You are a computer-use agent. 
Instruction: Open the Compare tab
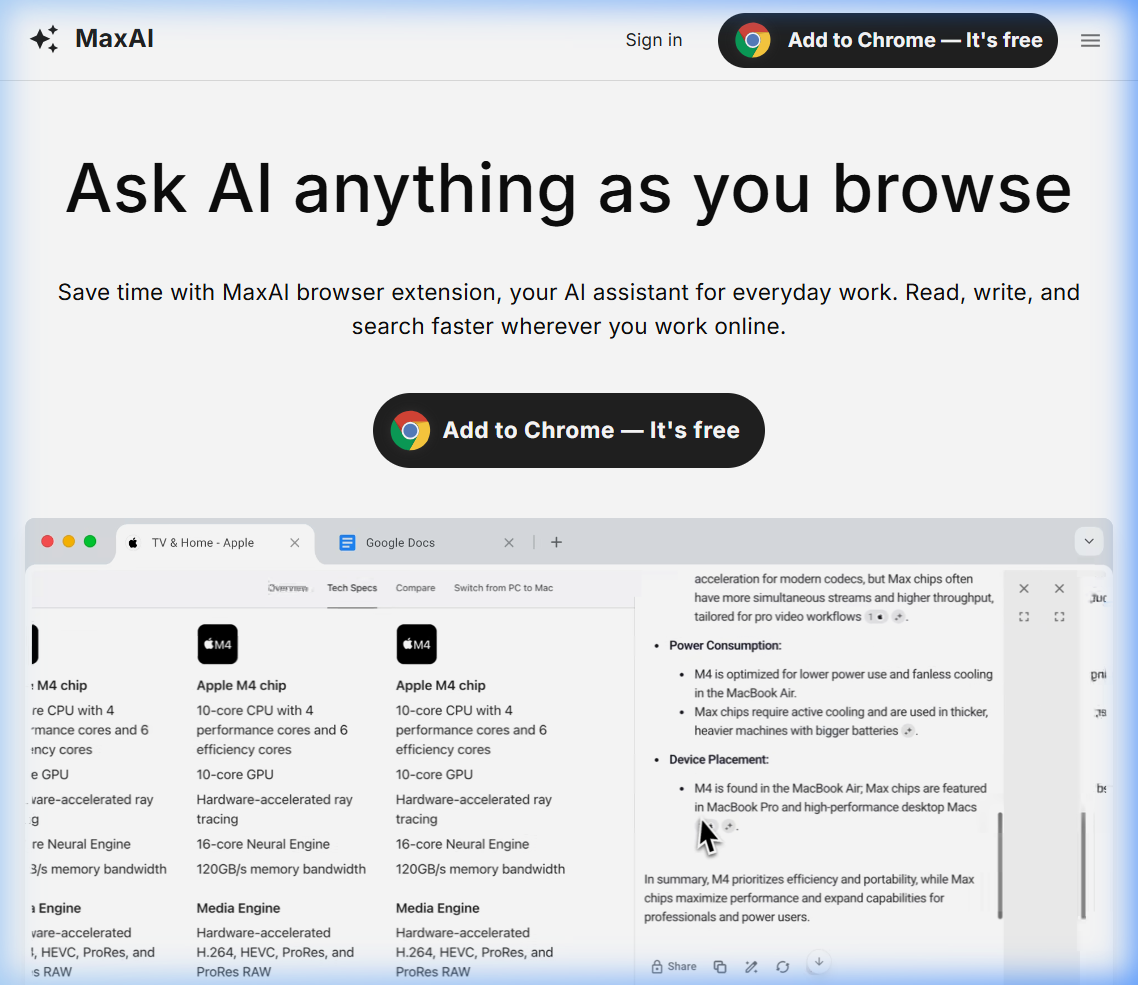415,588
